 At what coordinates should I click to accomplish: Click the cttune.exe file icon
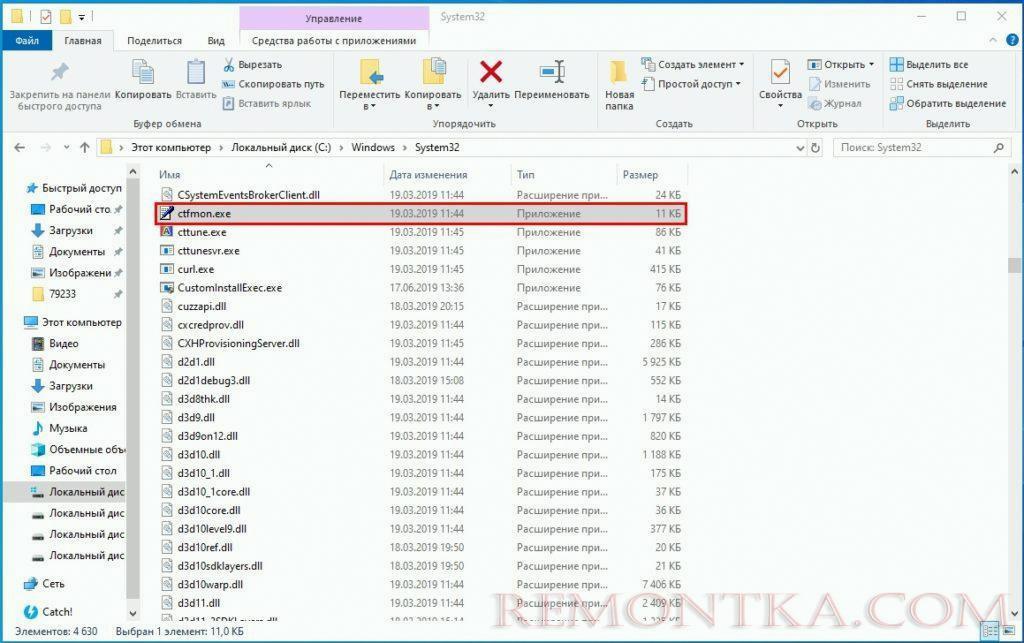167,232
